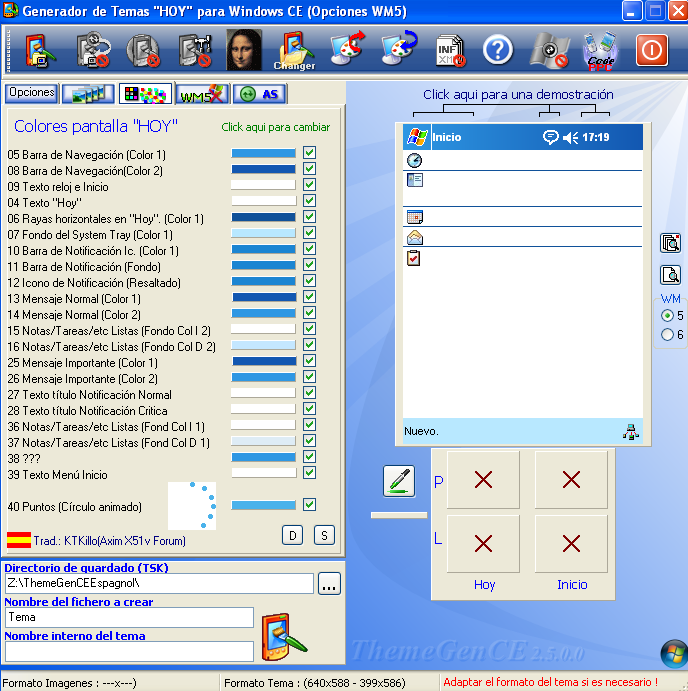Click the animated dots circle preview
The image size is (688, 691).
[192, 505]
